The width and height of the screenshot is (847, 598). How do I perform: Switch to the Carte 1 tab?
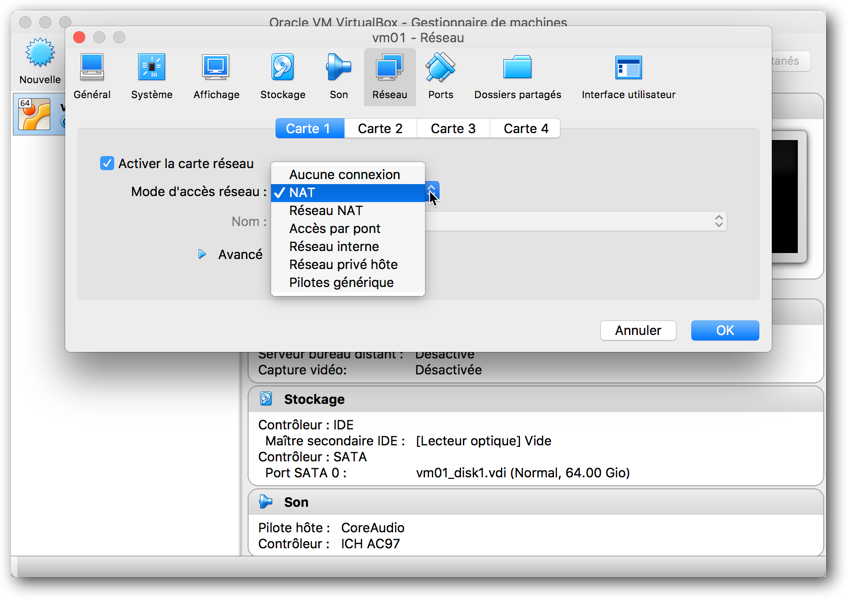coord(310,129)
